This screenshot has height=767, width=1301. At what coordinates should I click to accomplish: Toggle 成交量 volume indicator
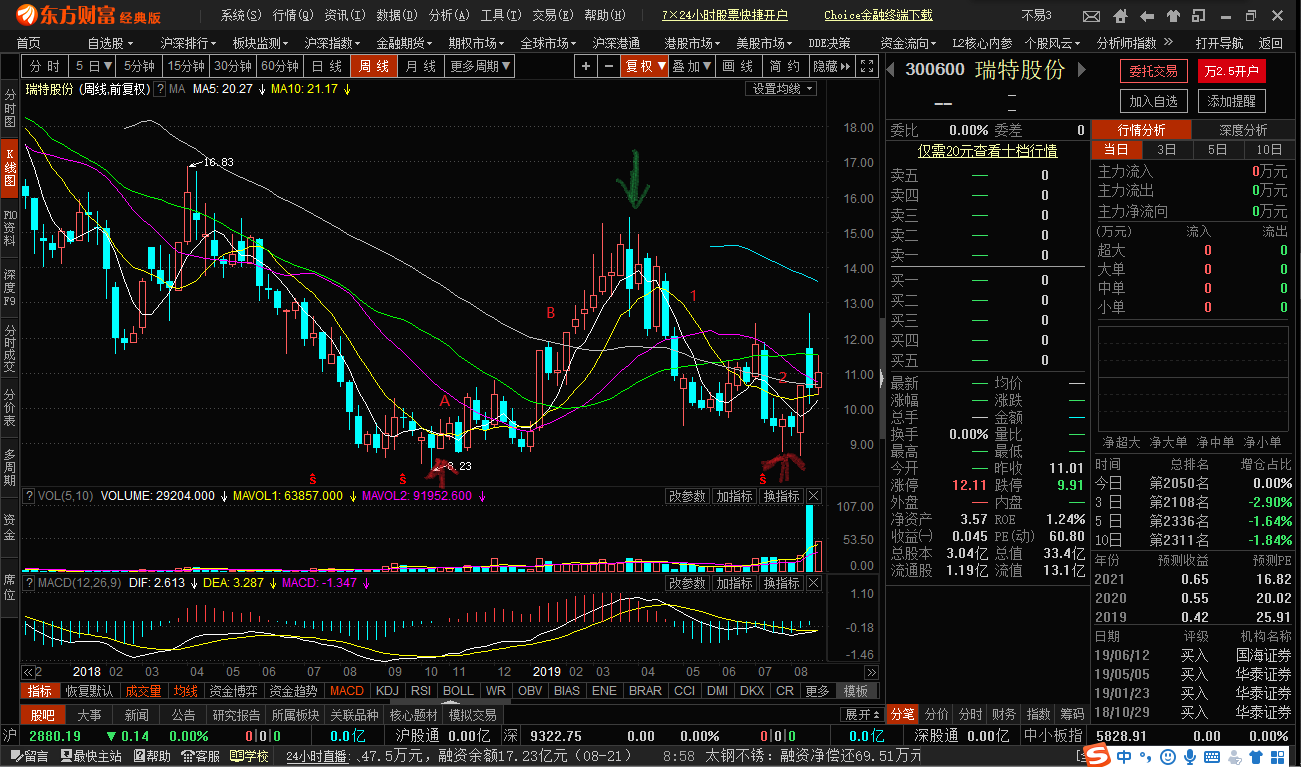coord(143,691)
